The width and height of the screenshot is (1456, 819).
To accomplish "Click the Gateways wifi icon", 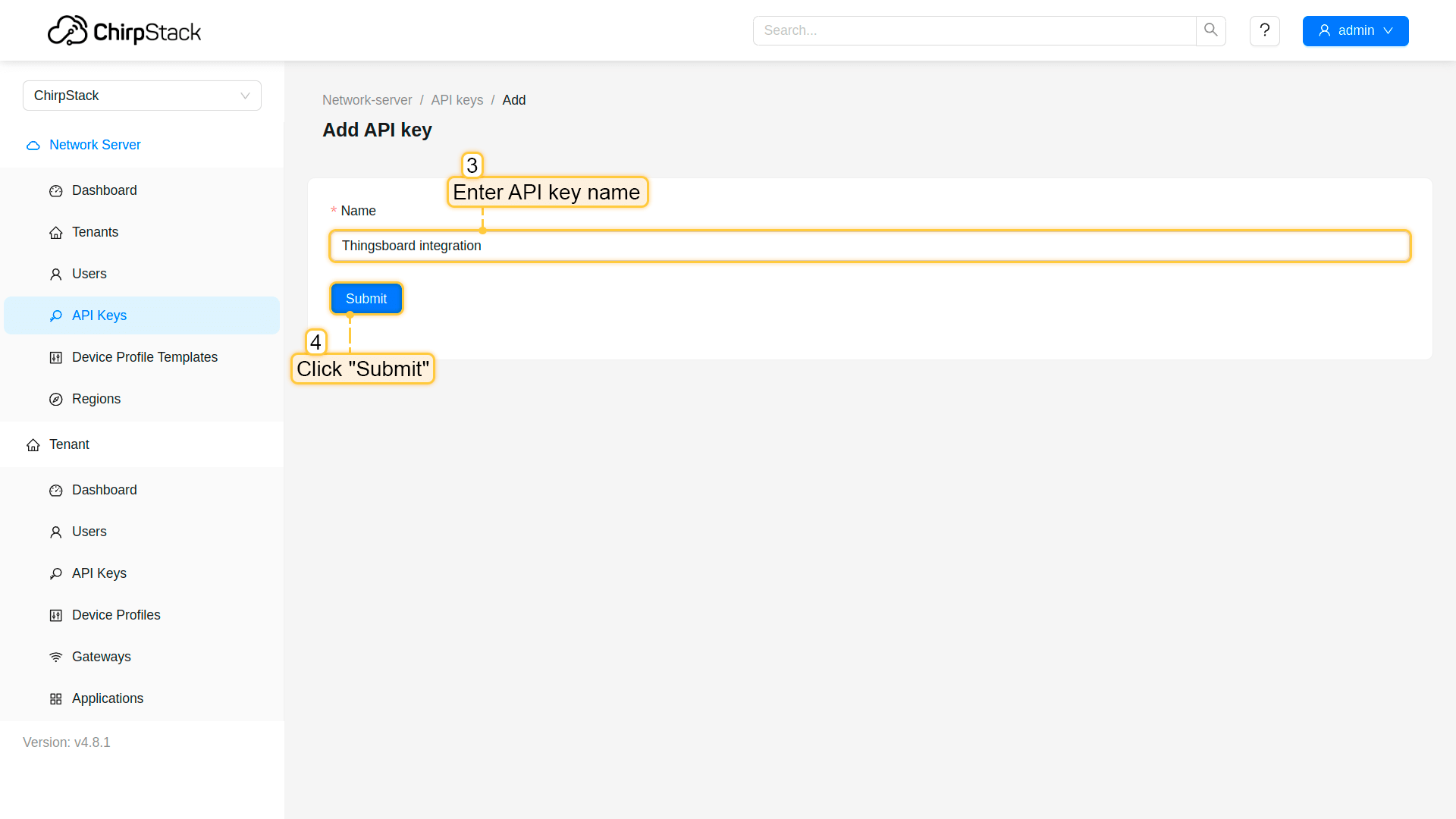I will tap(56, 657).
